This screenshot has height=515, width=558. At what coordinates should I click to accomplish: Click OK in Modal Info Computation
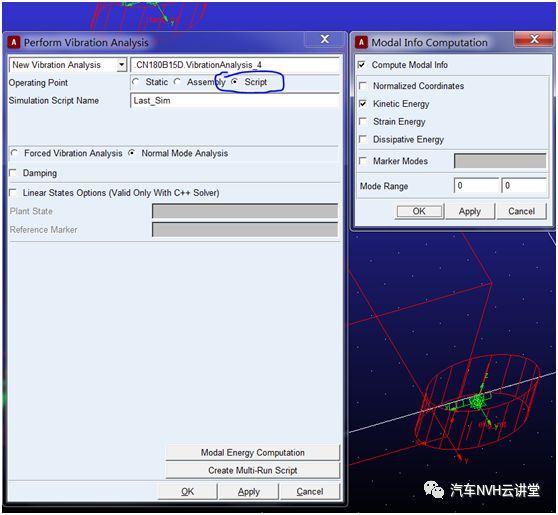[x=419, y=211]
